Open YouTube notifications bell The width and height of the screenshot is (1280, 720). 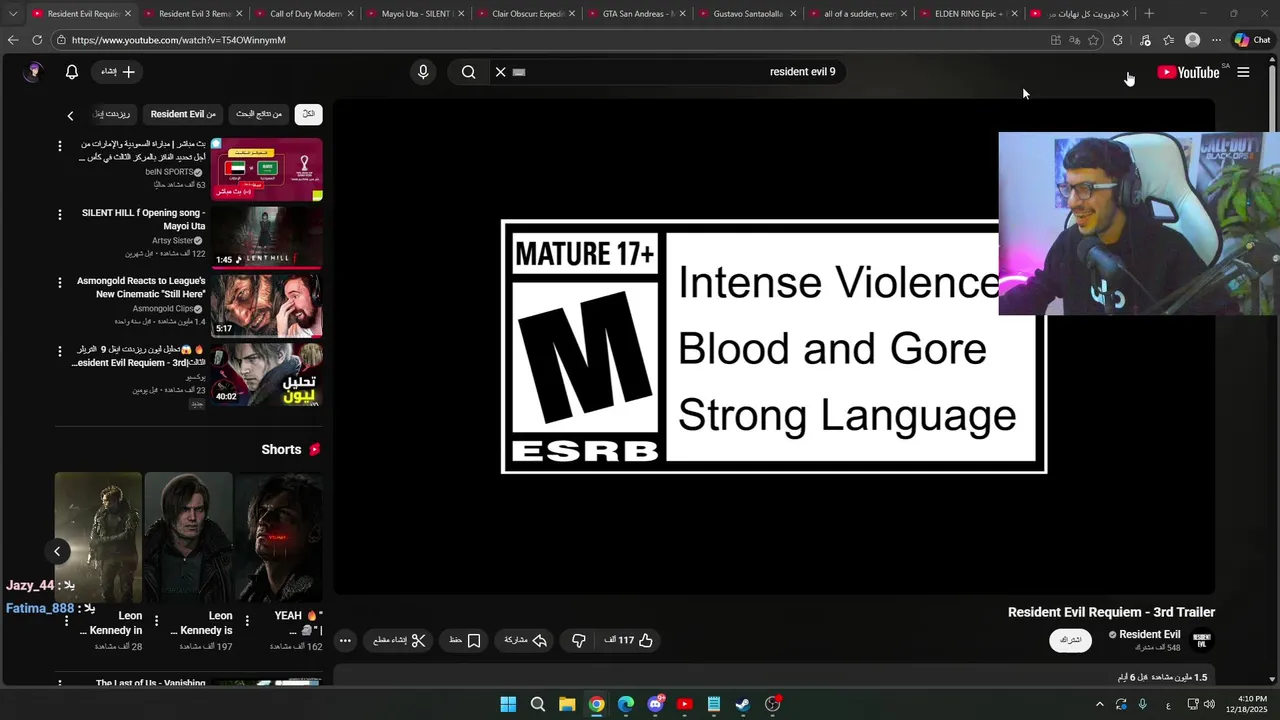pos(71,72)
